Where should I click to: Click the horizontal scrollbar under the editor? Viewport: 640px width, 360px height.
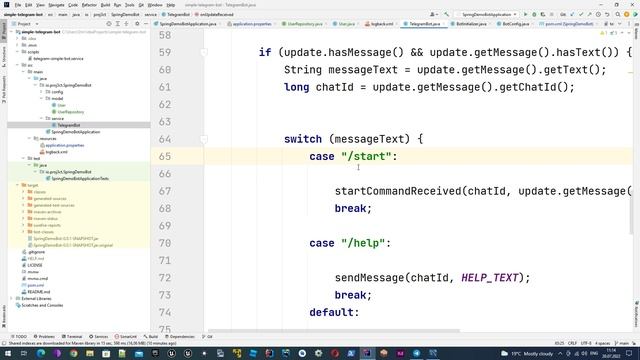point(334,331)
